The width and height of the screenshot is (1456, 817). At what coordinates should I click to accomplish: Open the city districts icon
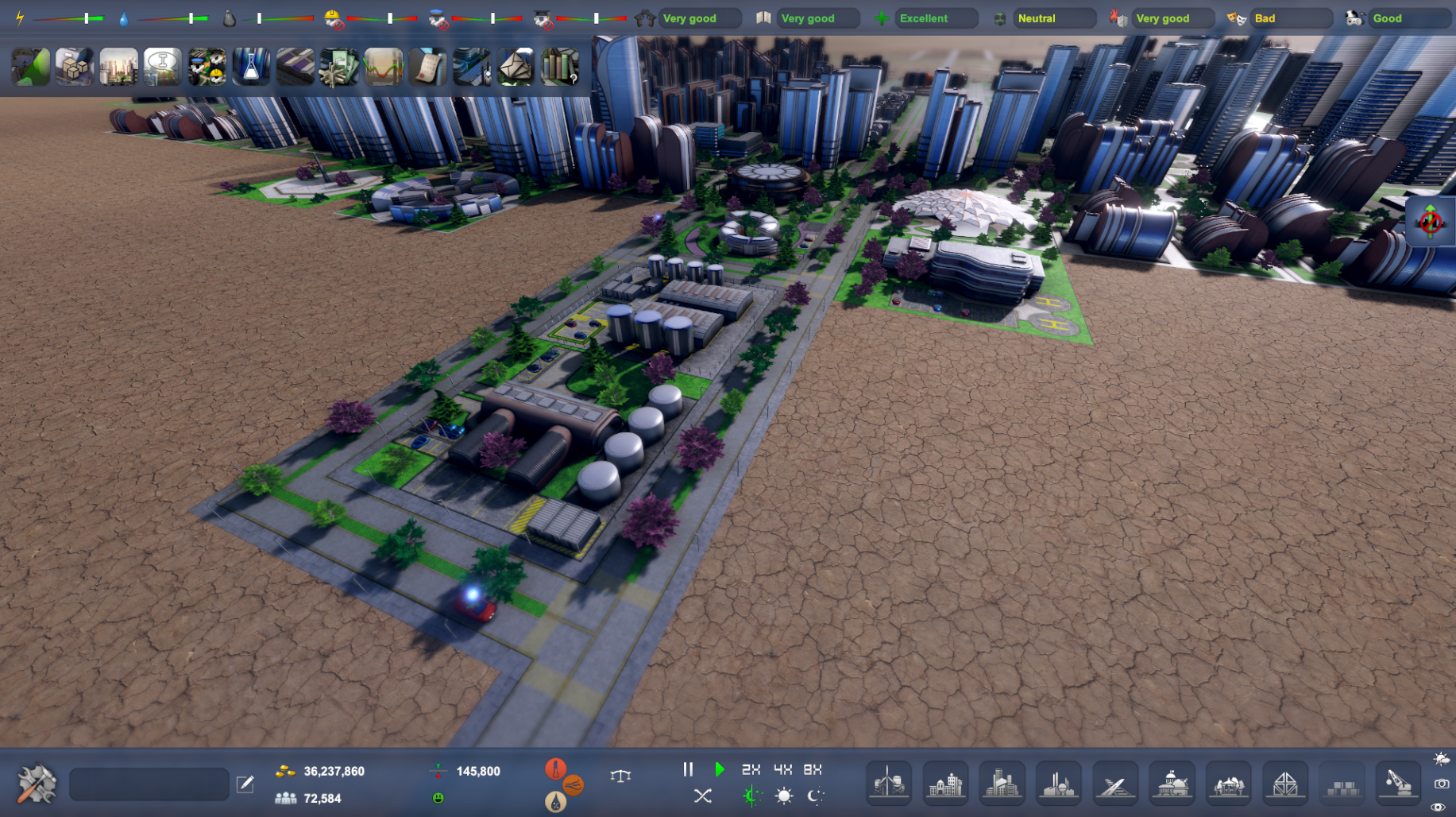click(472, 67)
